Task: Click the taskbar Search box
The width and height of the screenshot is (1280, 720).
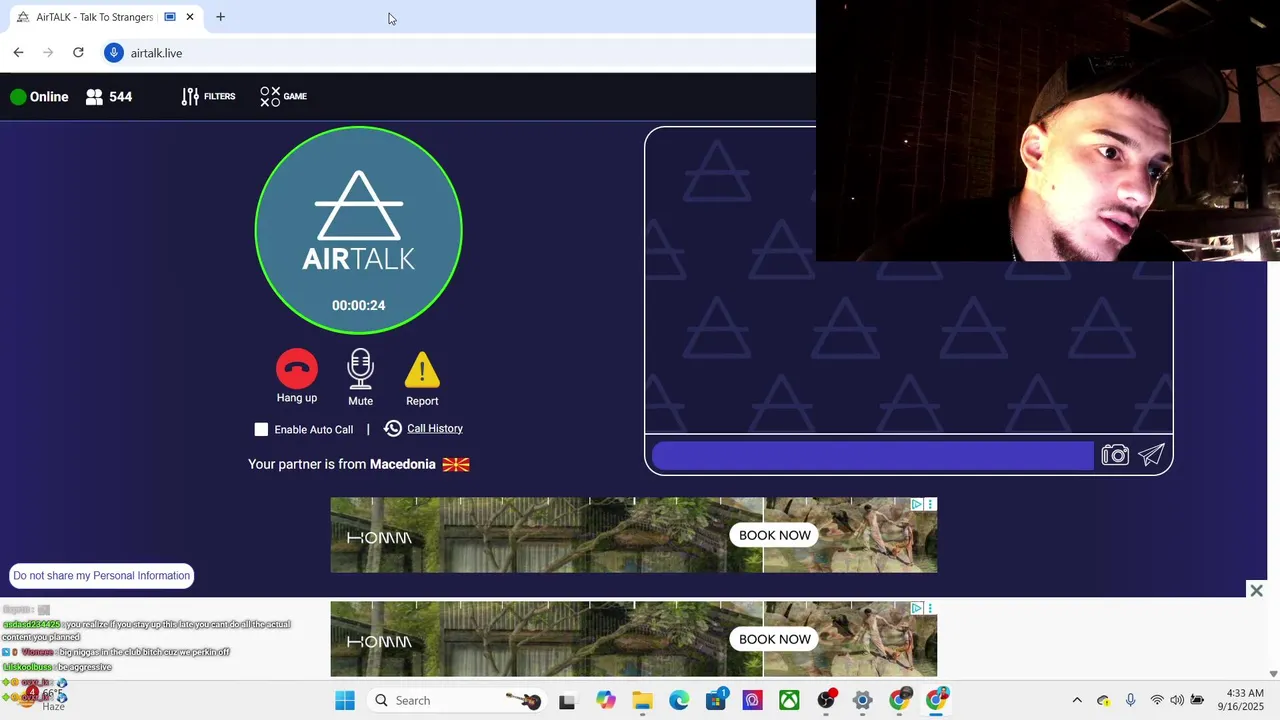Action: 455,700
